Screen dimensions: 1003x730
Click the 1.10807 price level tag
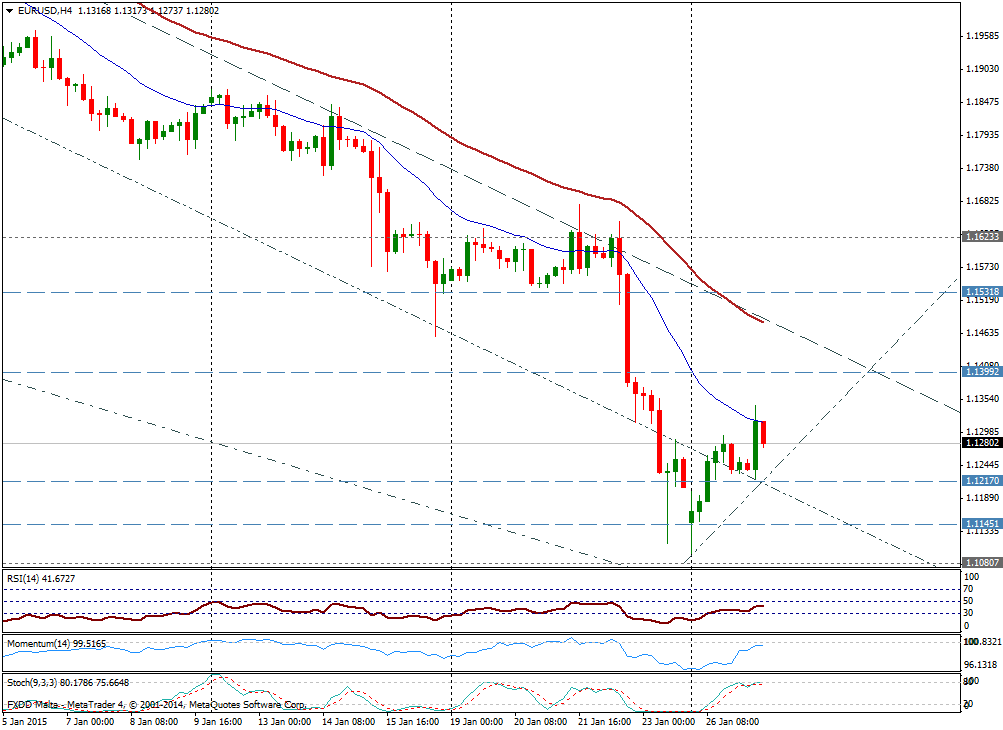coord(979,562)
